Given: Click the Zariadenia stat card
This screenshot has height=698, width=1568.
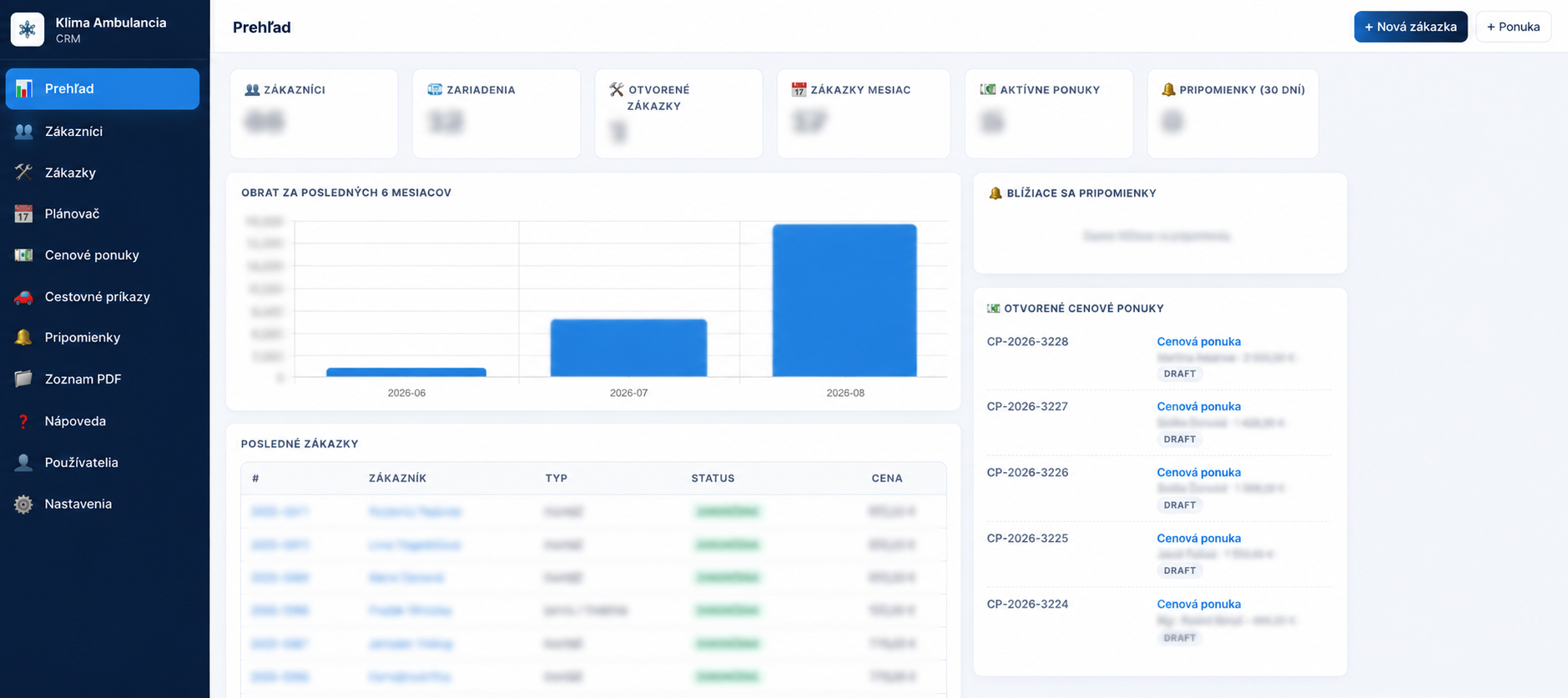Looking at the screenshot, I should coord(497,113).
